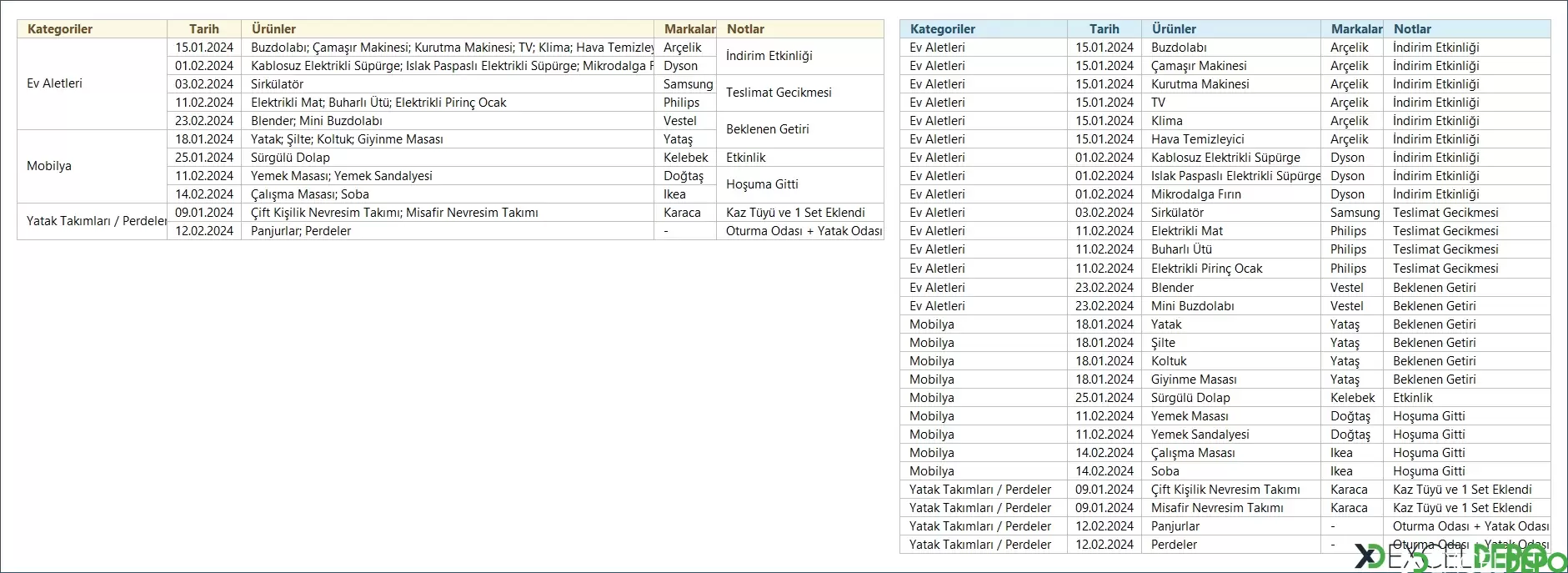
Task: Click the Notlar header in the right table
Action: pos(1467,29)
